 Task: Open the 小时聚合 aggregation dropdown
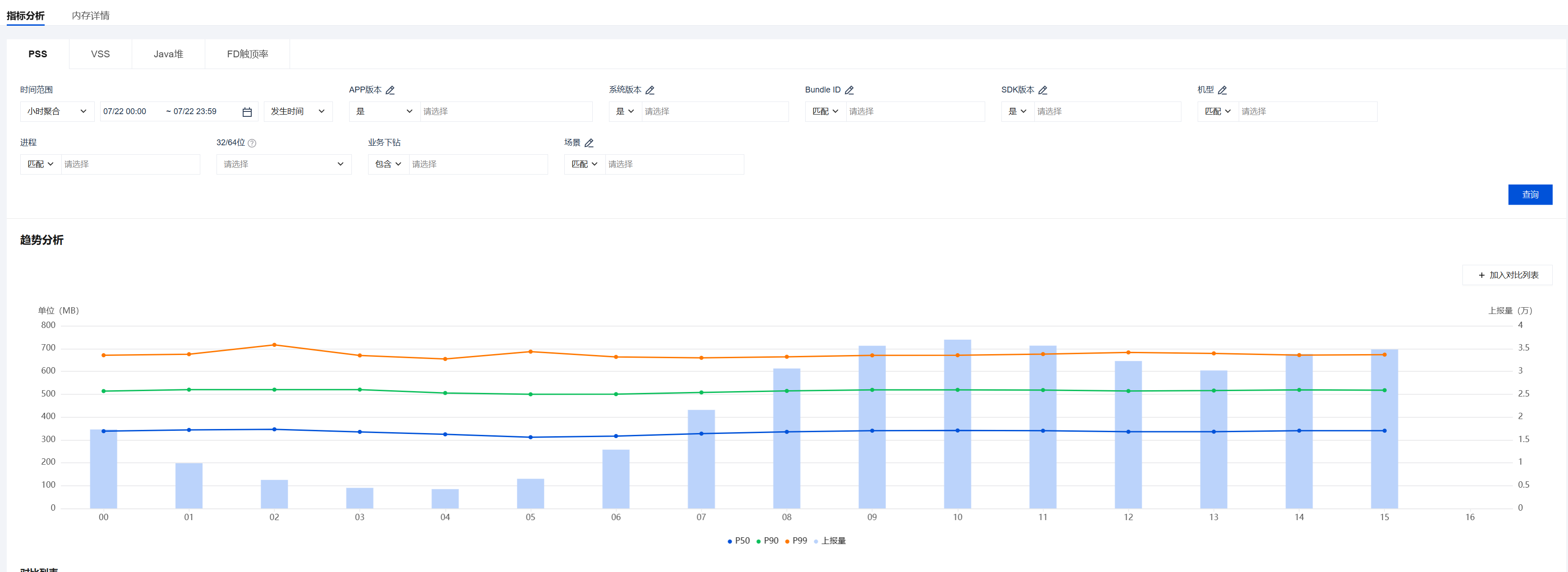[57, 111]
